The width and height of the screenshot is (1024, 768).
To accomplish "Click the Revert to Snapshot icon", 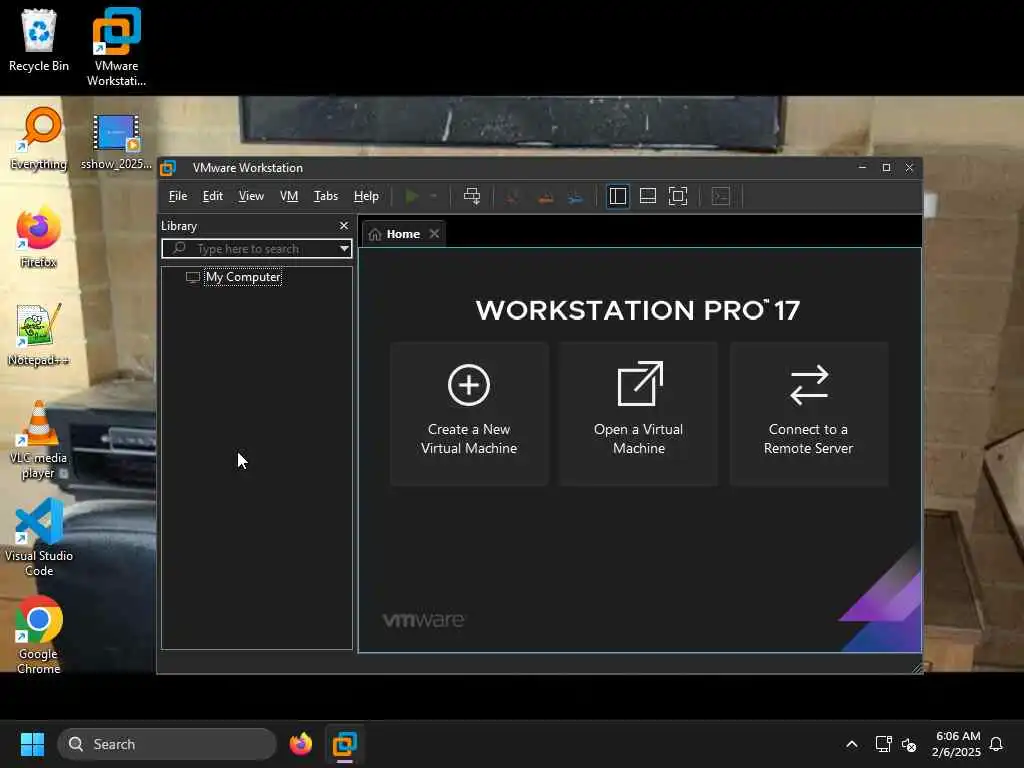I will pyautogui.click(x=545, y=197).
